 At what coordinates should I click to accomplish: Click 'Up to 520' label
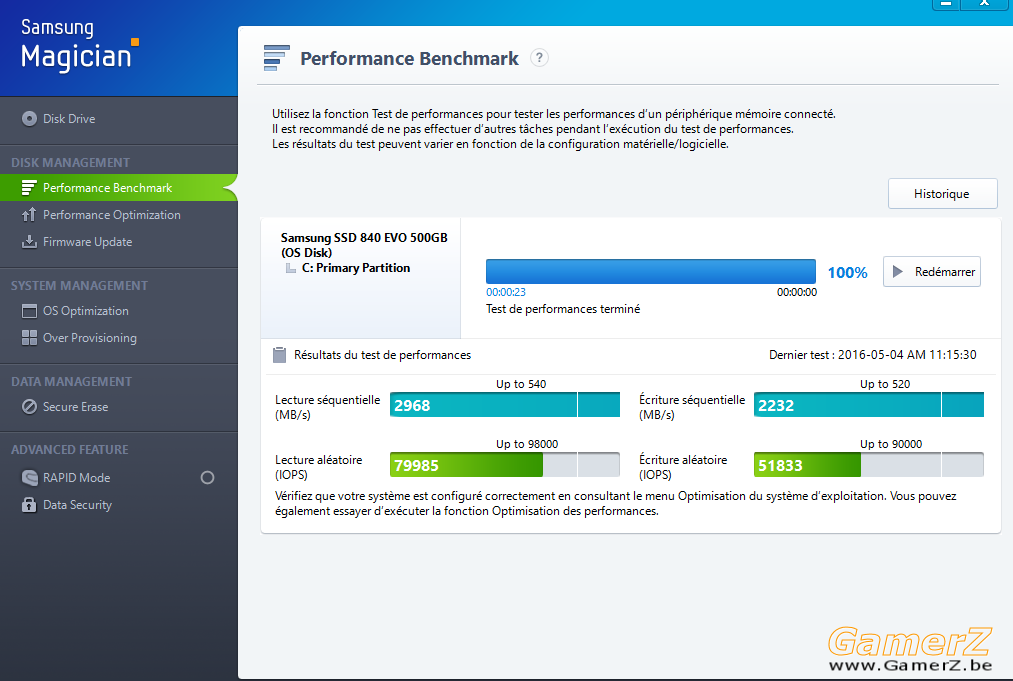(x=884, y=384)
